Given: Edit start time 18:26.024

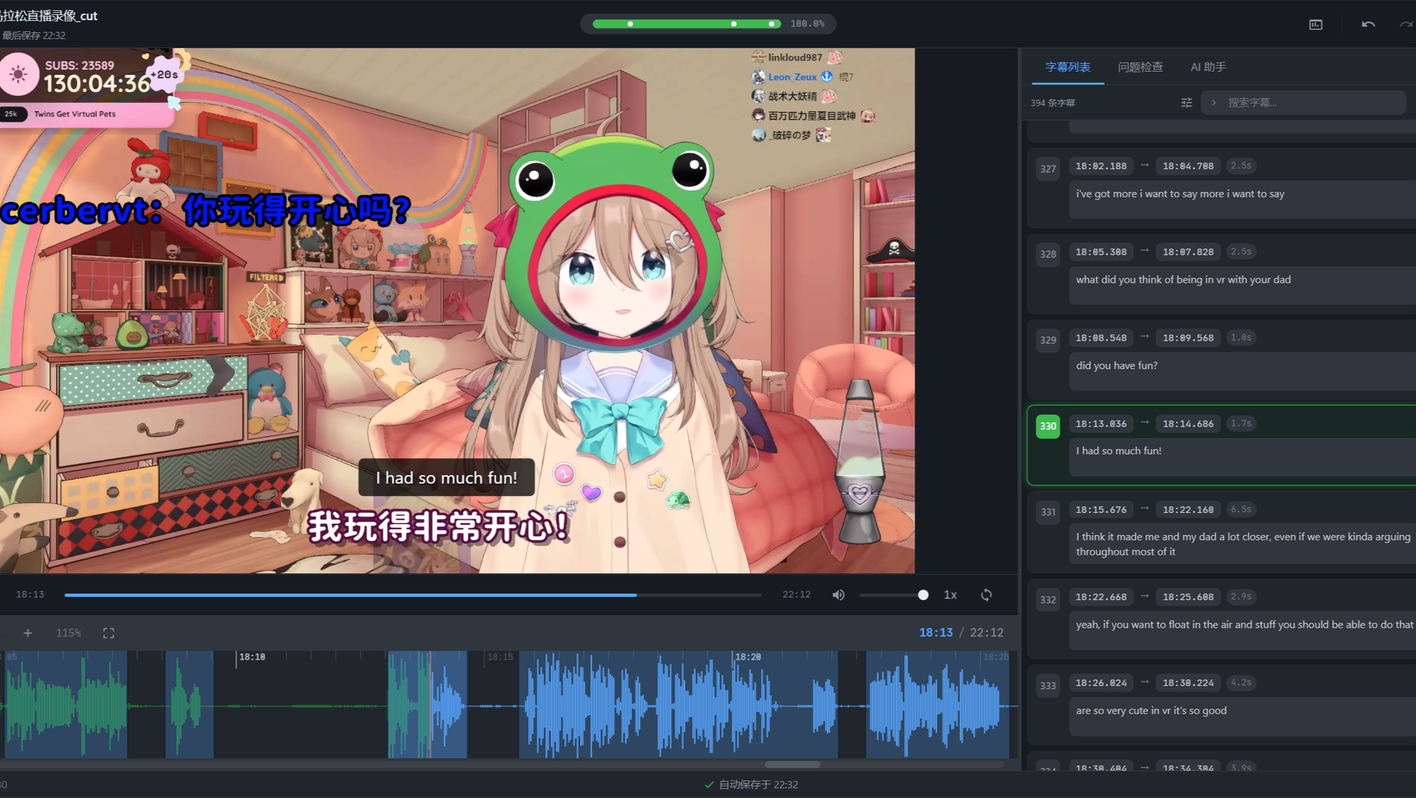Looking at the screenshot, I should 1101,683.
